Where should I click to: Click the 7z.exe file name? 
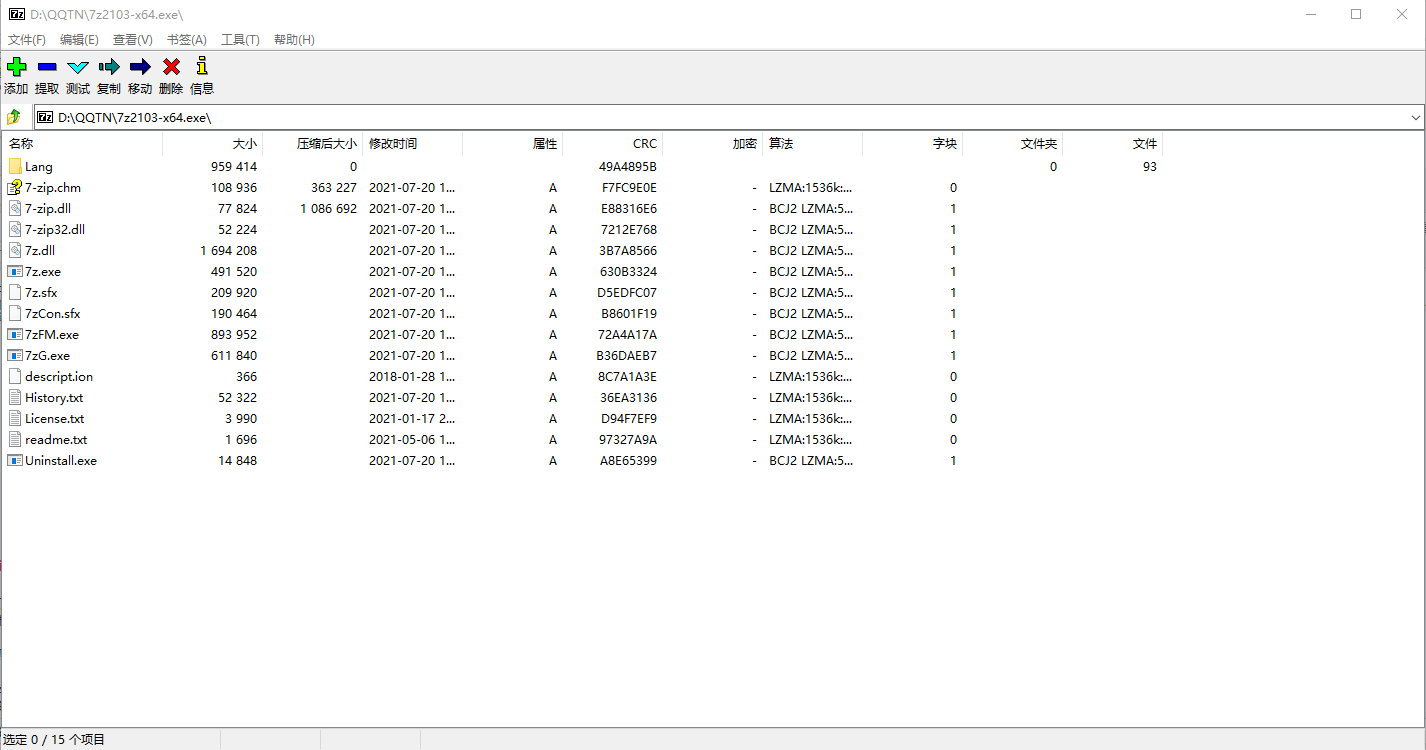point(43,272)
